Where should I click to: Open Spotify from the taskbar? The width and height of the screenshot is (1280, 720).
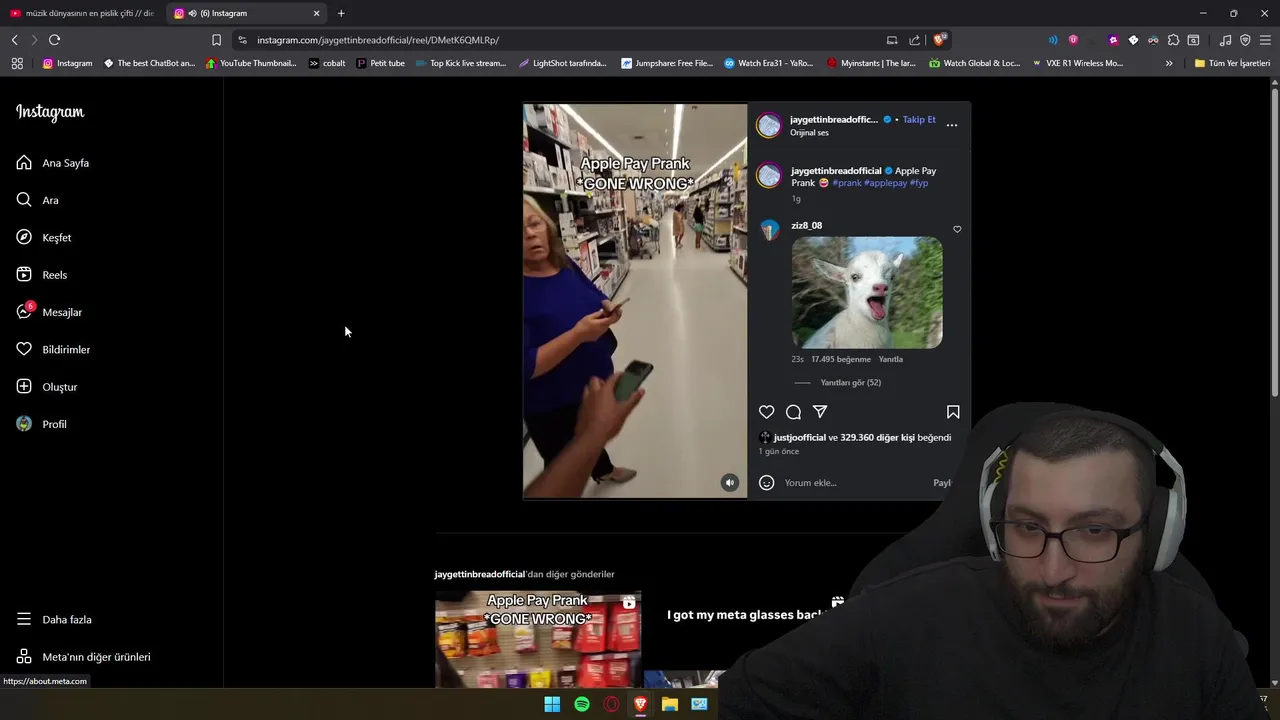[582, 704]
